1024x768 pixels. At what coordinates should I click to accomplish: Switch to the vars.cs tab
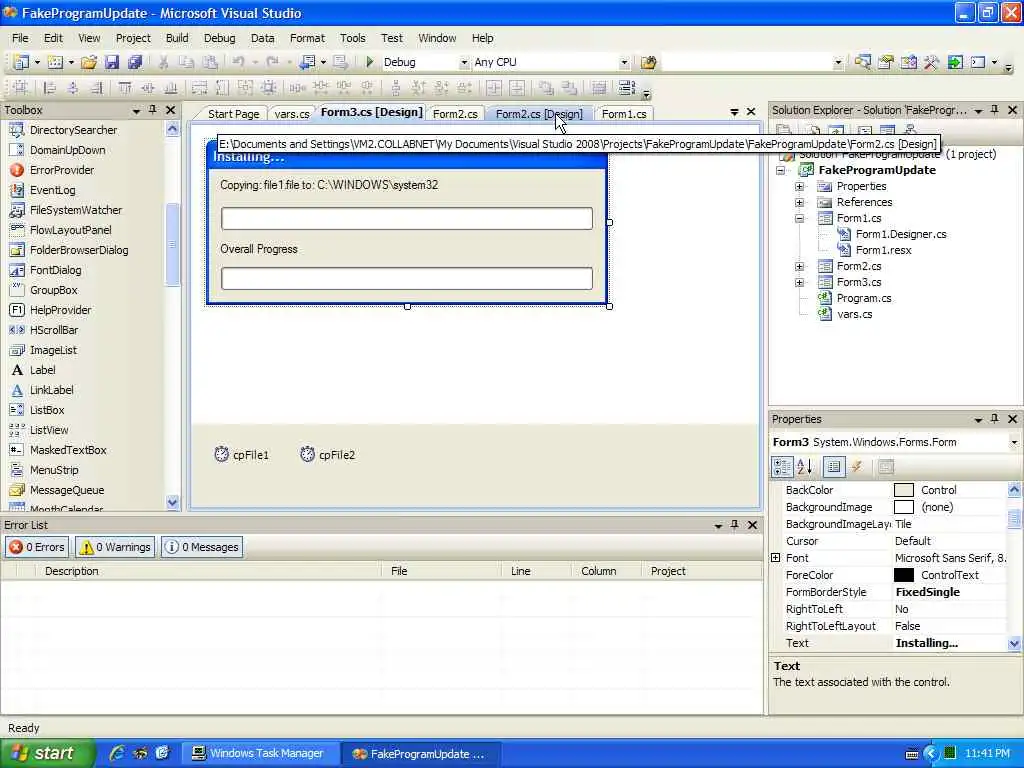coord(292,114)
